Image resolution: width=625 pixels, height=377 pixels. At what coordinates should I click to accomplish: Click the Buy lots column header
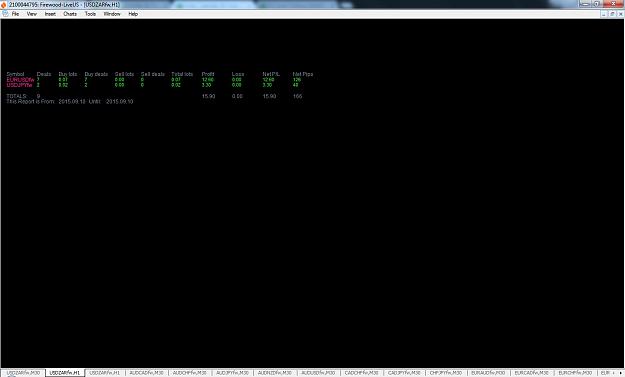[x=68, y=74]
